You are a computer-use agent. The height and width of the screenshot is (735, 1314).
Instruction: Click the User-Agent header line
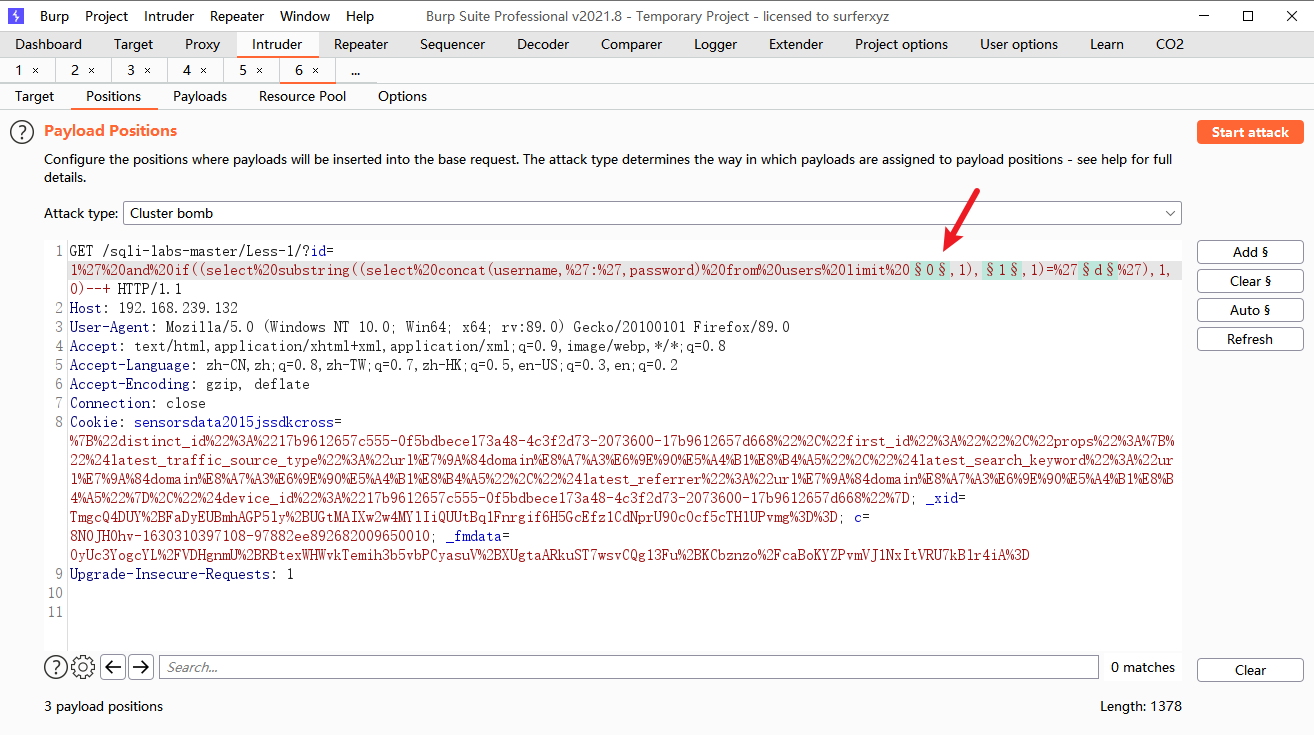pos(429,327)
